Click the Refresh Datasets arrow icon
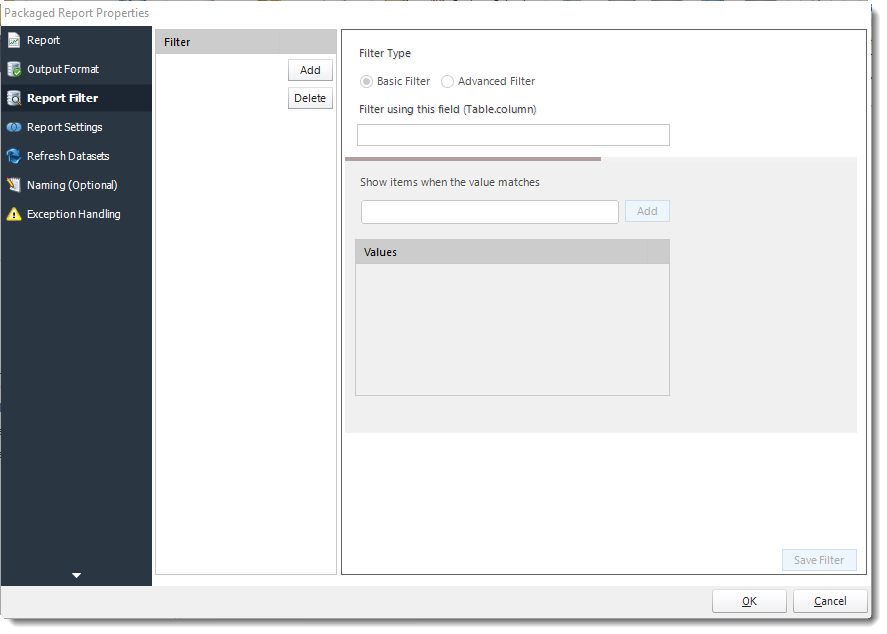The height and width of the screenshot is (634, 887). tap(14, 156)
